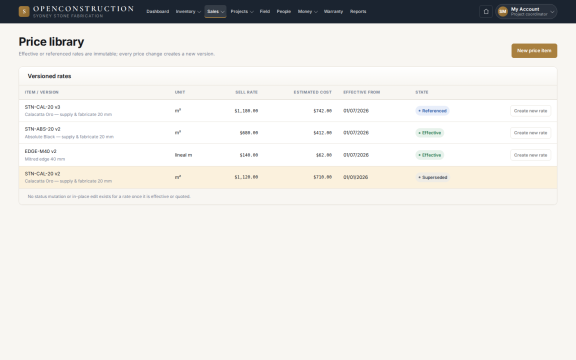This screenshot has width=576, height=360.
Task: Open the home icon button in header
Action: pos(486,11)
